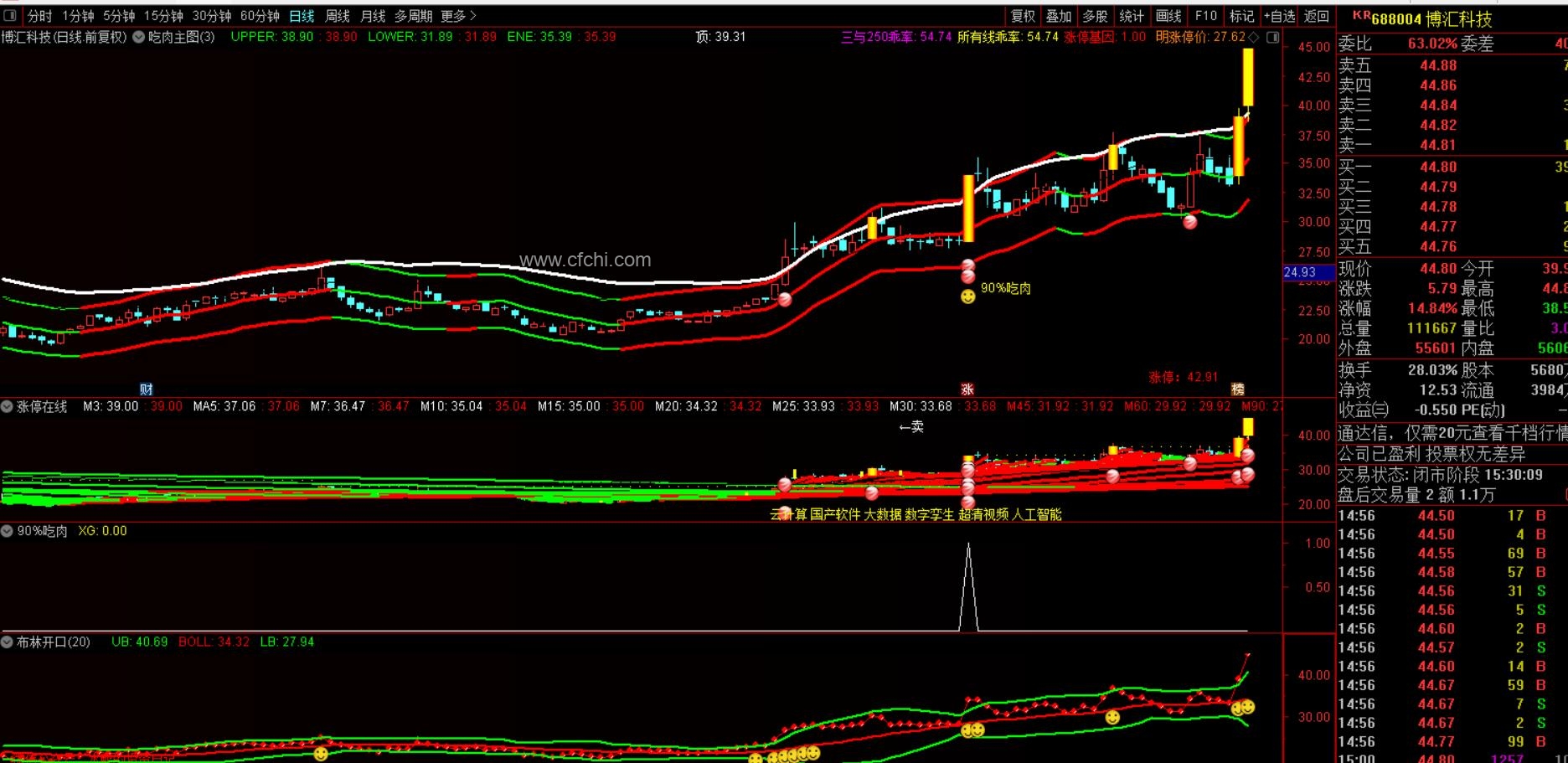Click the BOLL: 34.32 indicator value
Image resolution: width=1568 pixels, height=763 pixels.
214,642
